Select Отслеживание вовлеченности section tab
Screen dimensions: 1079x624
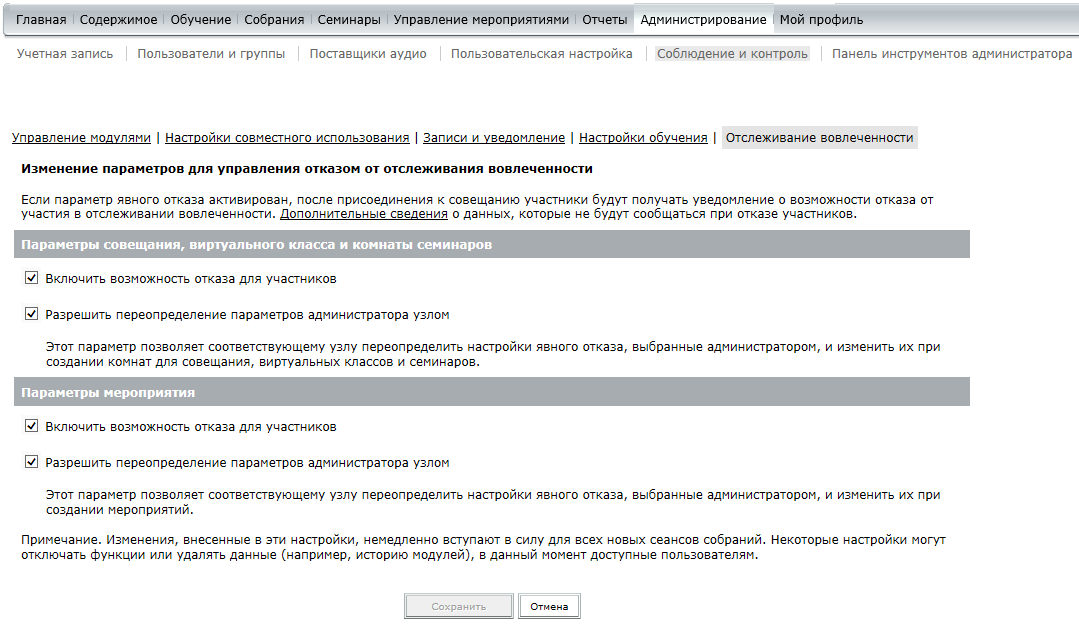tap(820, 138)
